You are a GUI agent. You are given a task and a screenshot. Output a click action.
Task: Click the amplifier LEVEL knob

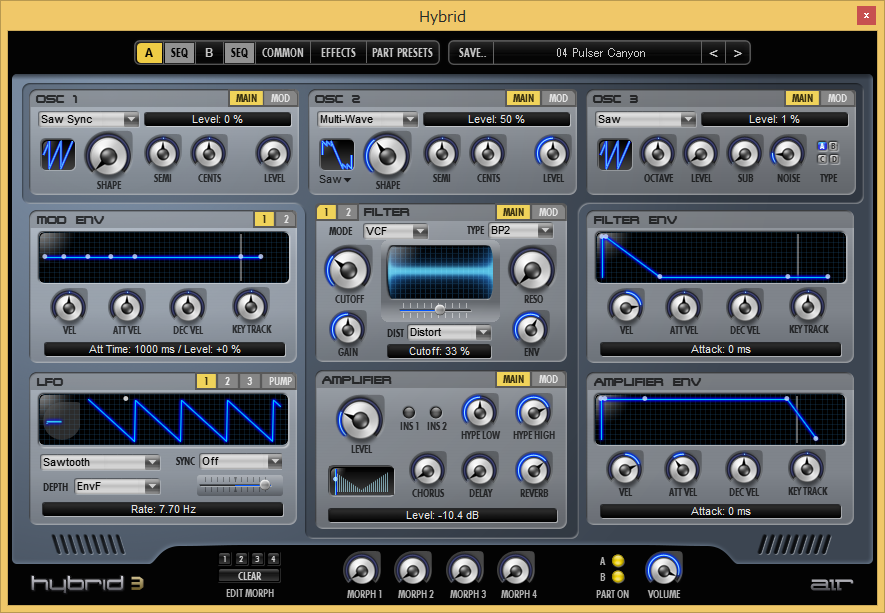[360, 419]
